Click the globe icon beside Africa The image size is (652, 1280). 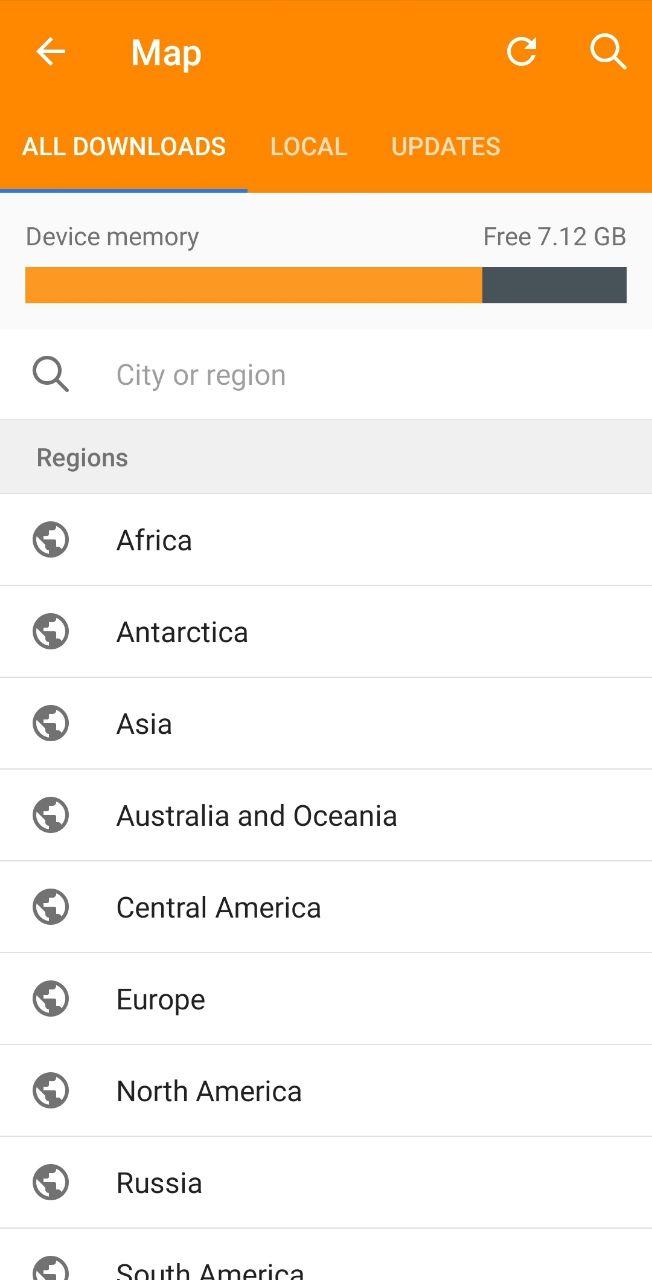click(x=51, y=540)
